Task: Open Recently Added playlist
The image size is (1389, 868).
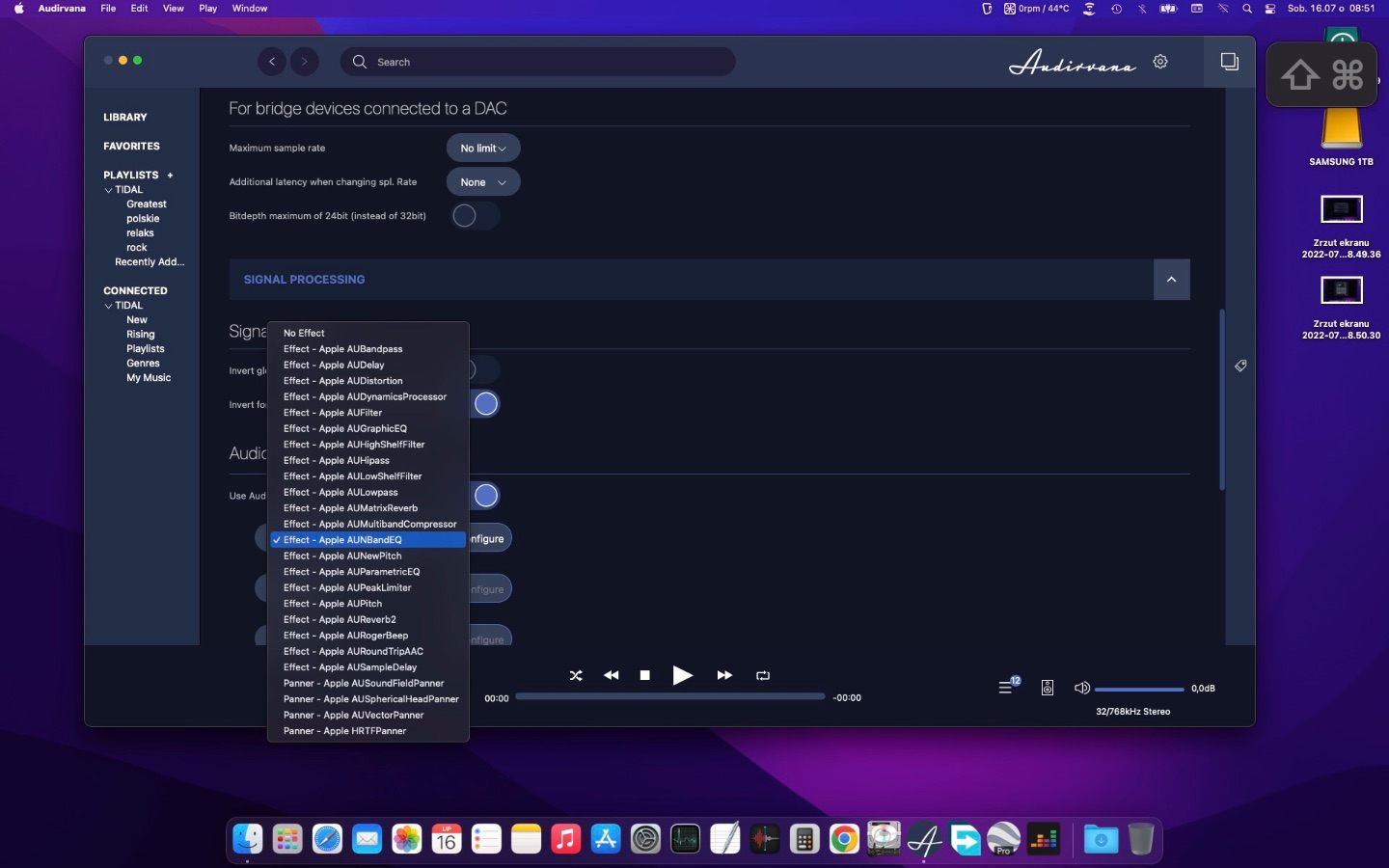Action: click(150, 262)
